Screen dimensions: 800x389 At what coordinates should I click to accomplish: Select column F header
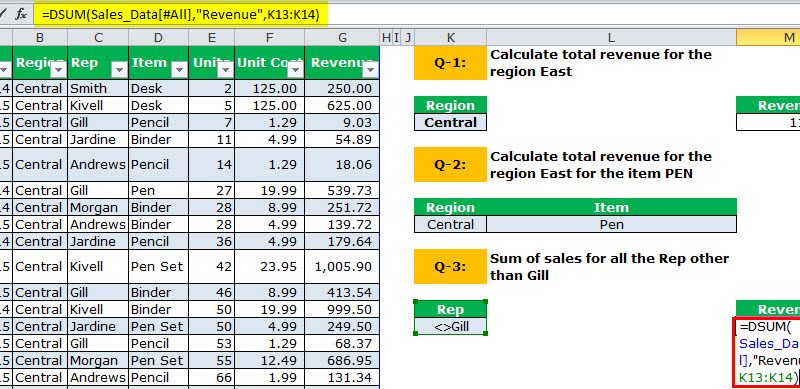(x=269, y=37)
